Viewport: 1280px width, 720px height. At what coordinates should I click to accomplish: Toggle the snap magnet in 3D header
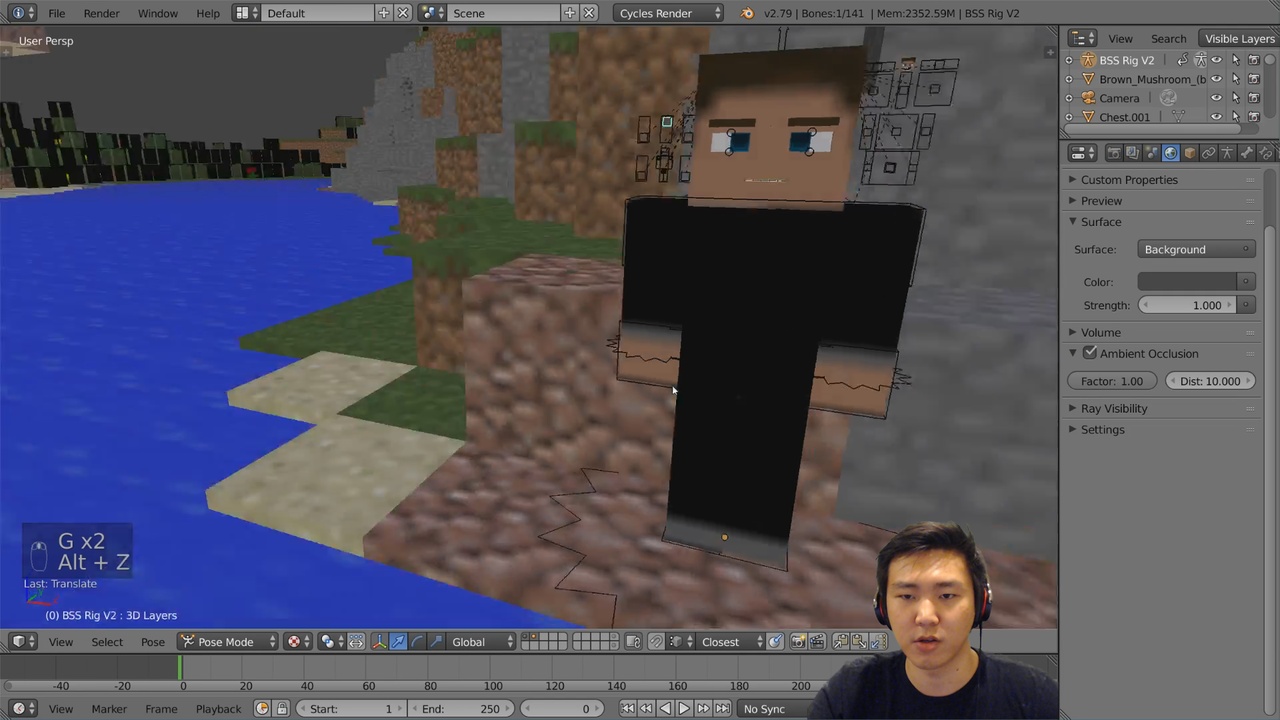pyautogui.click(x=656, y=642)
